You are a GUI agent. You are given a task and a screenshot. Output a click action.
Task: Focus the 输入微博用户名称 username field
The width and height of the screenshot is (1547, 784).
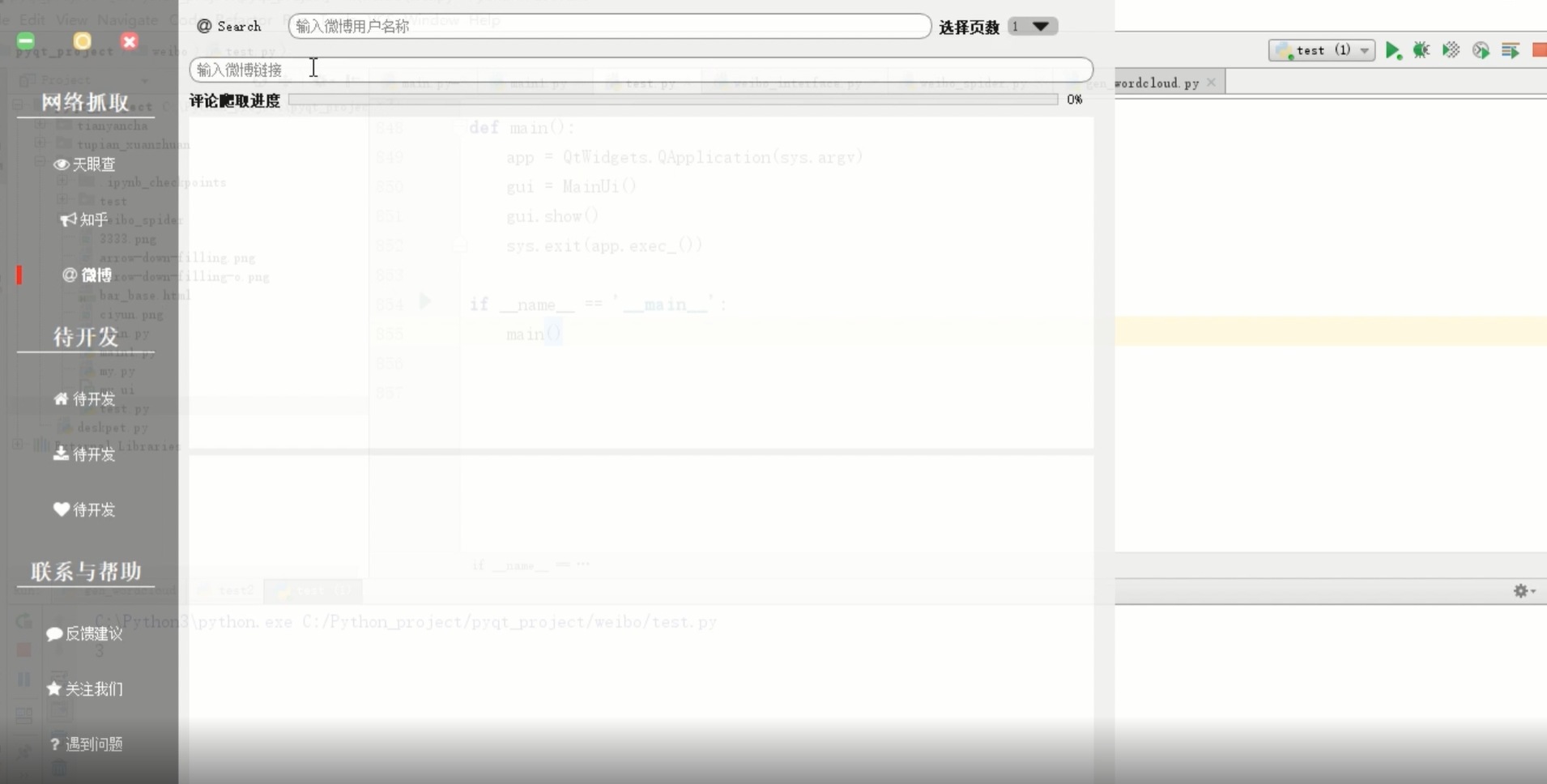click(609, 27)
